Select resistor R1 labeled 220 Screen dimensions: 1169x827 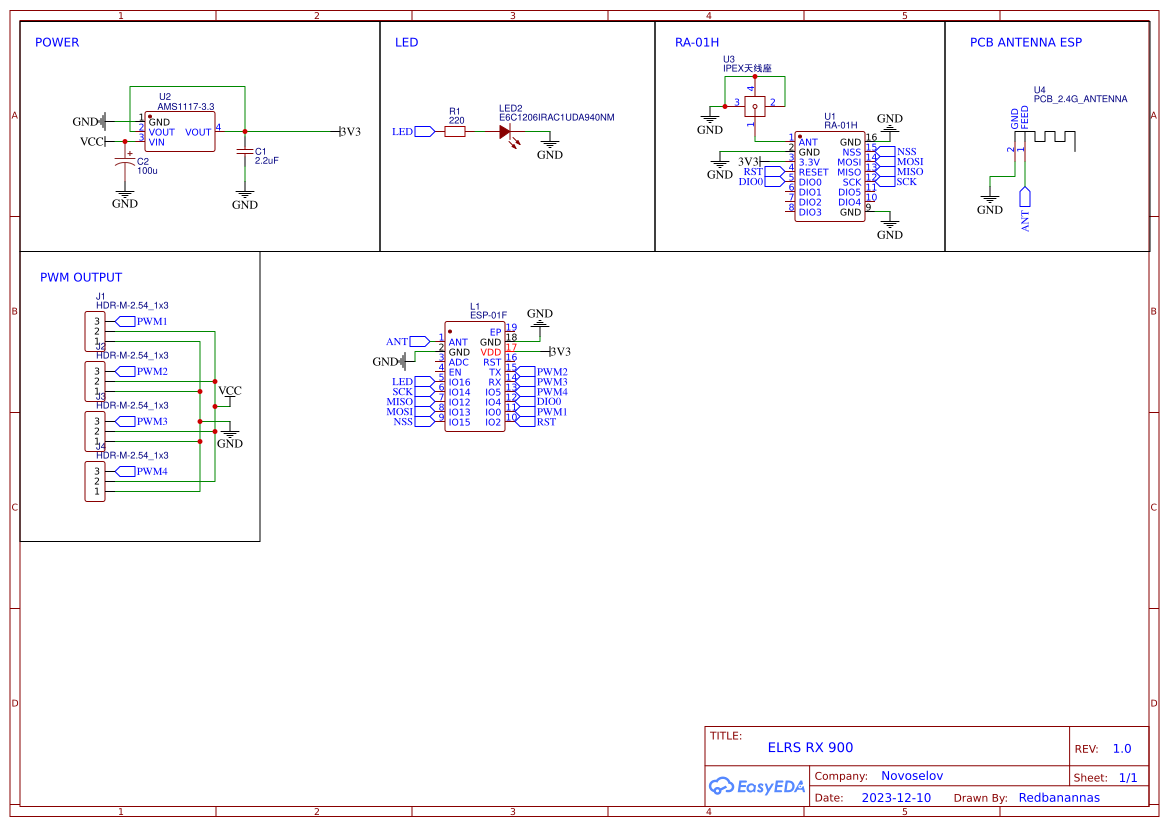455,131
